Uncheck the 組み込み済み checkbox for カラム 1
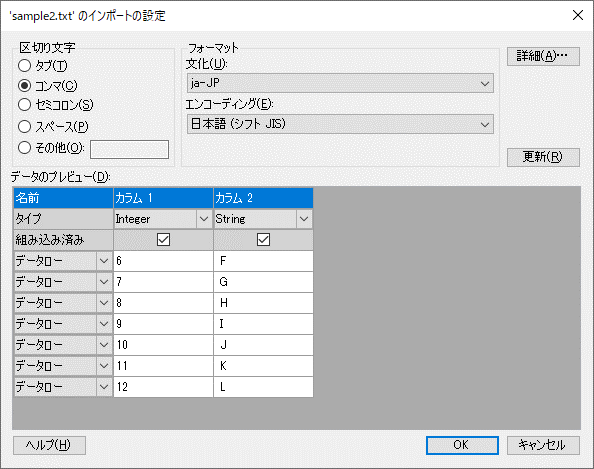This screenshot has width=594, height=469. [163, 240]
